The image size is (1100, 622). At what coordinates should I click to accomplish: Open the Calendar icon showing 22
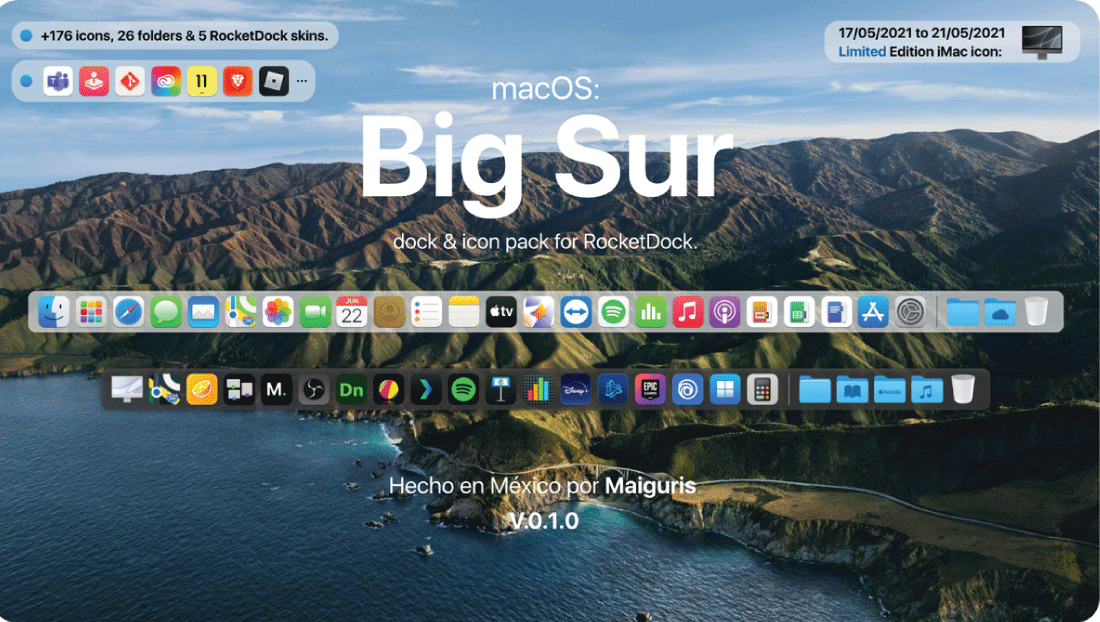click(352, 312)
